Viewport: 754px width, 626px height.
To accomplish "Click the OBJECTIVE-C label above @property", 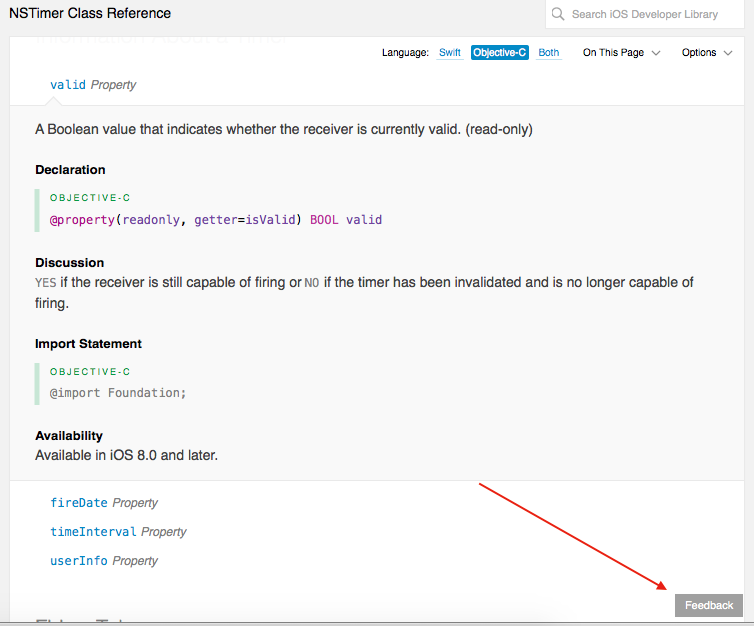I will coord(90,198).
